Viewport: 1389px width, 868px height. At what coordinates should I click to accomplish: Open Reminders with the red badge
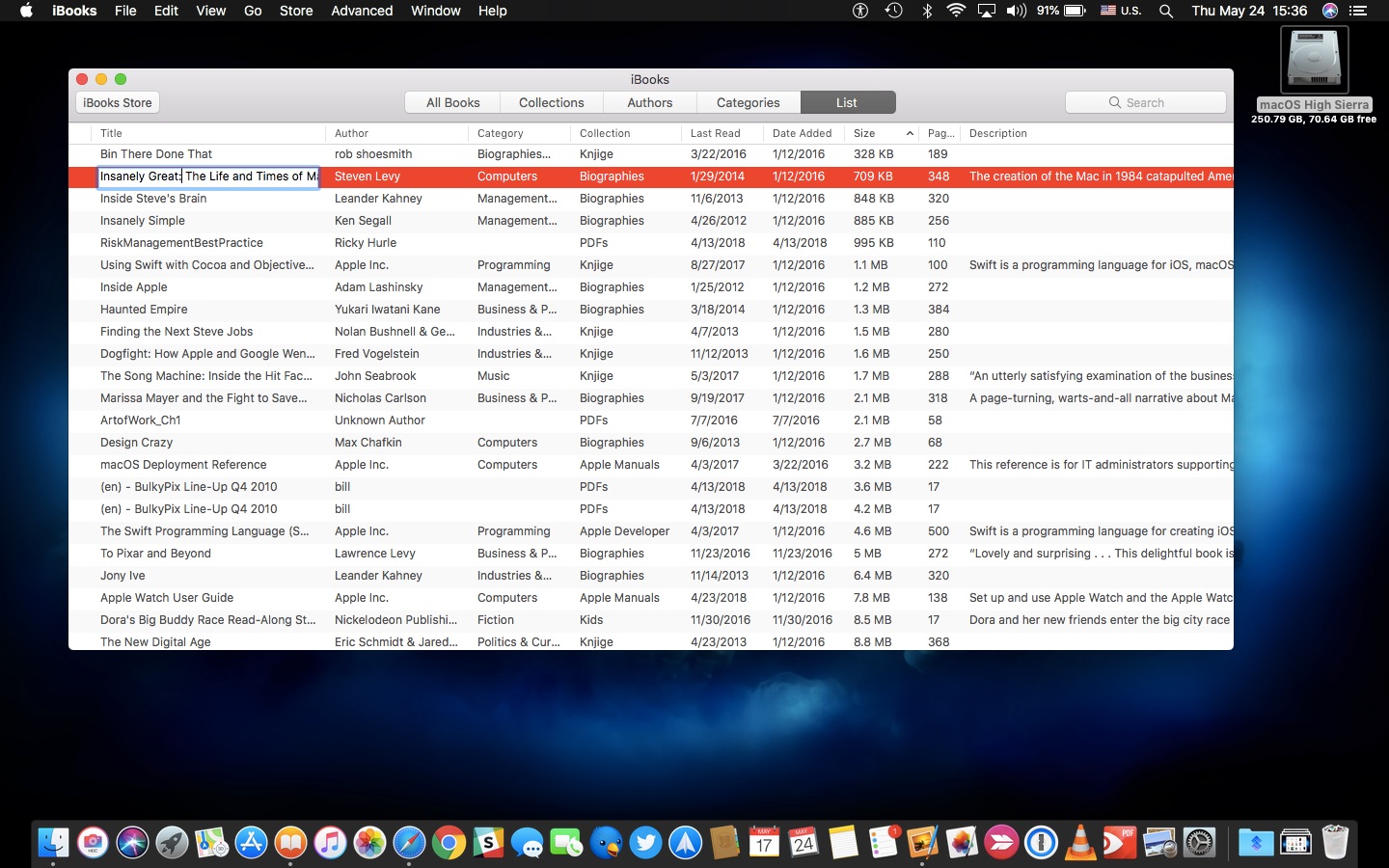883,843
